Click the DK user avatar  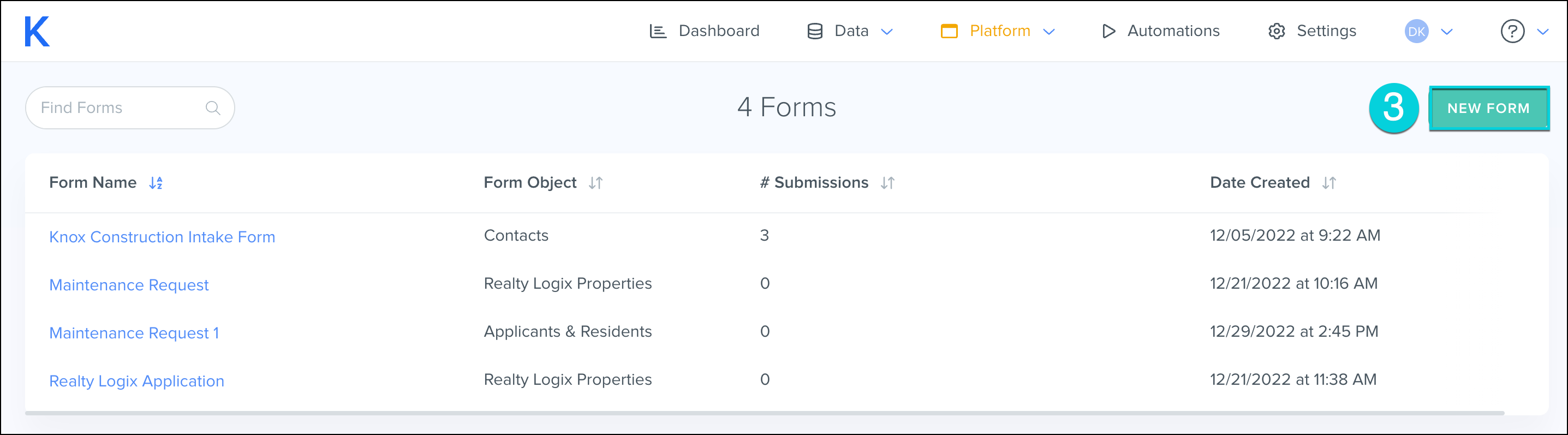(1416, 31)
